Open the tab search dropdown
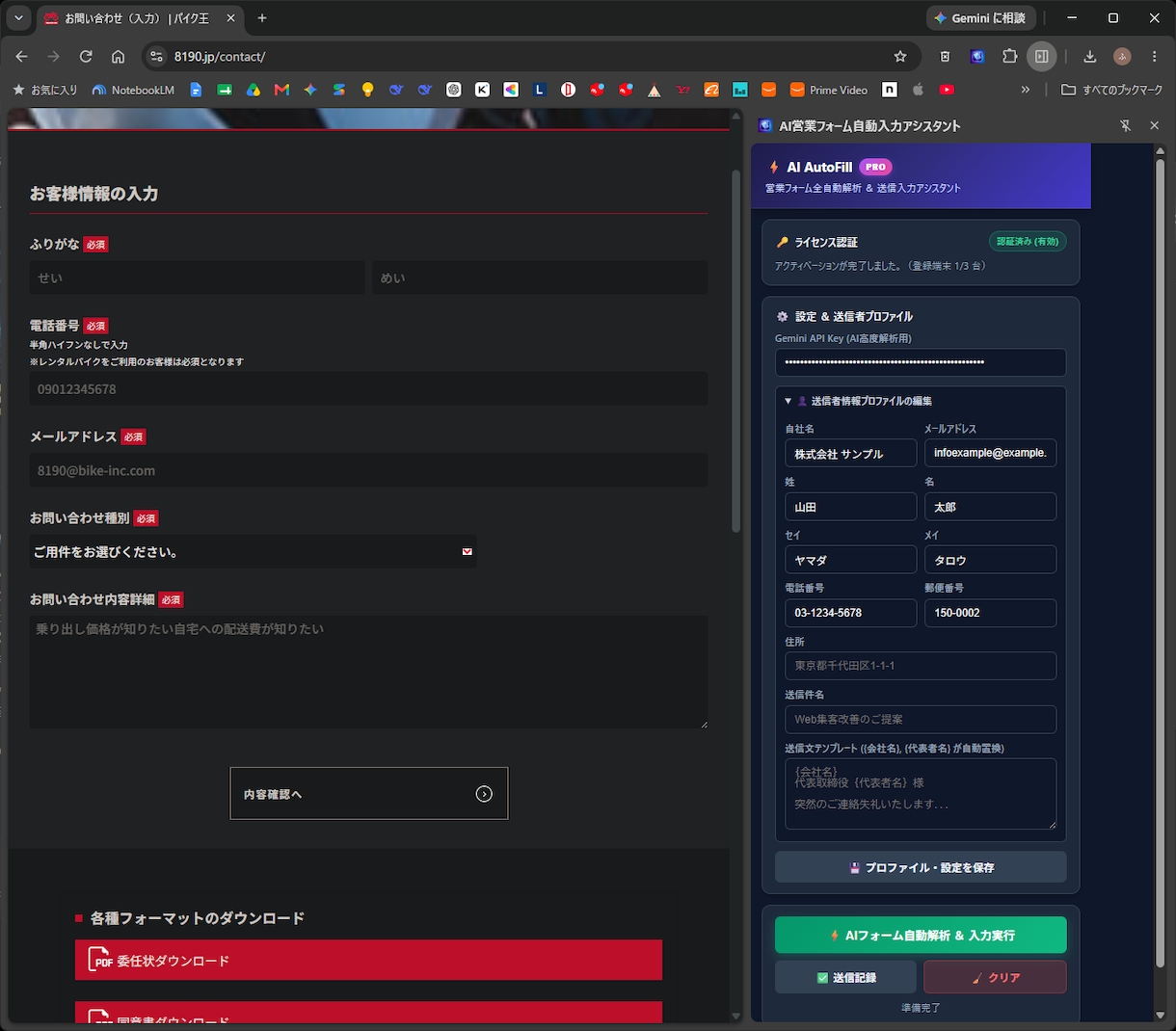Image resolution: width=1176 pixels, height=1031 pixels. coord(18,18)
